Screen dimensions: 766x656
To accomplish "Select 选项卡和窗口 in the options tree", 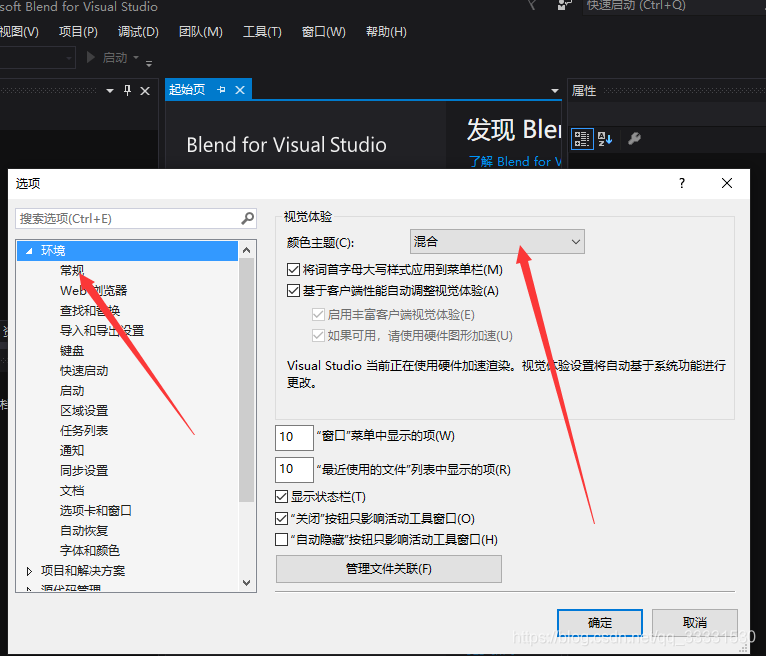I will 96,510.
